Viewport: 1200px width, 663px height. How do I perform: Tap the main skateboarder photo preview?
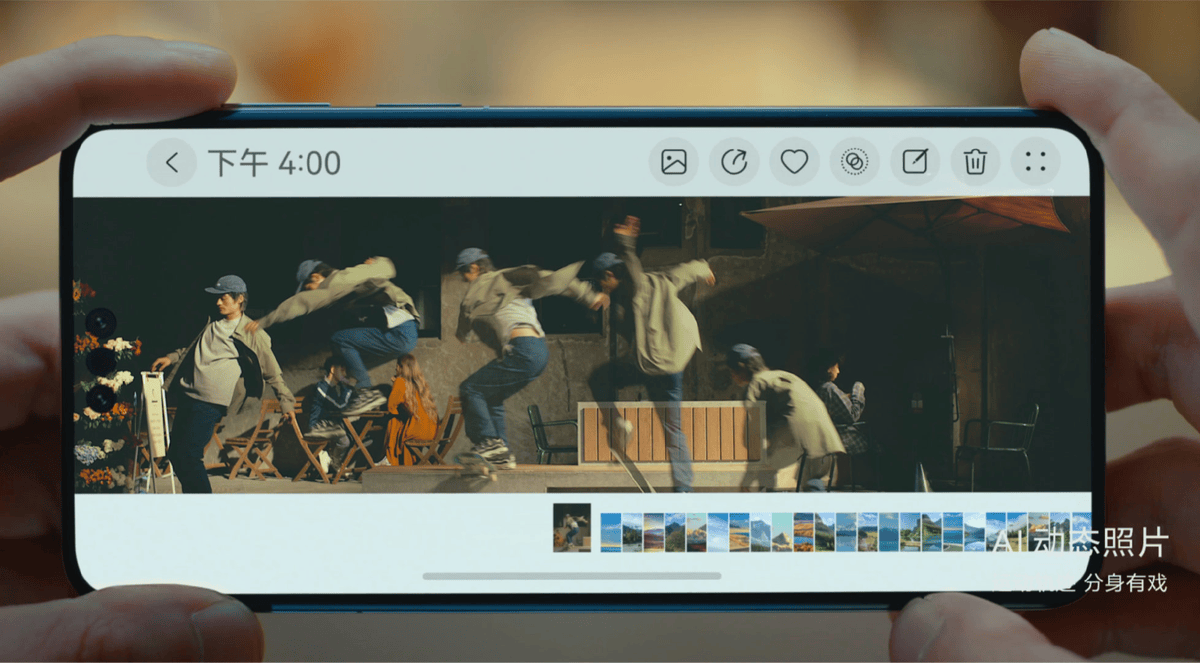pos(580,345)
